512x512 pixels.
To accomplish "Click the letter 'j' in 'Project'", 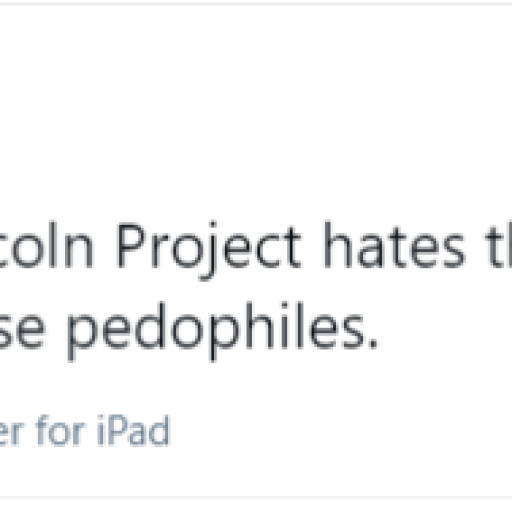I will pos(207,252).
